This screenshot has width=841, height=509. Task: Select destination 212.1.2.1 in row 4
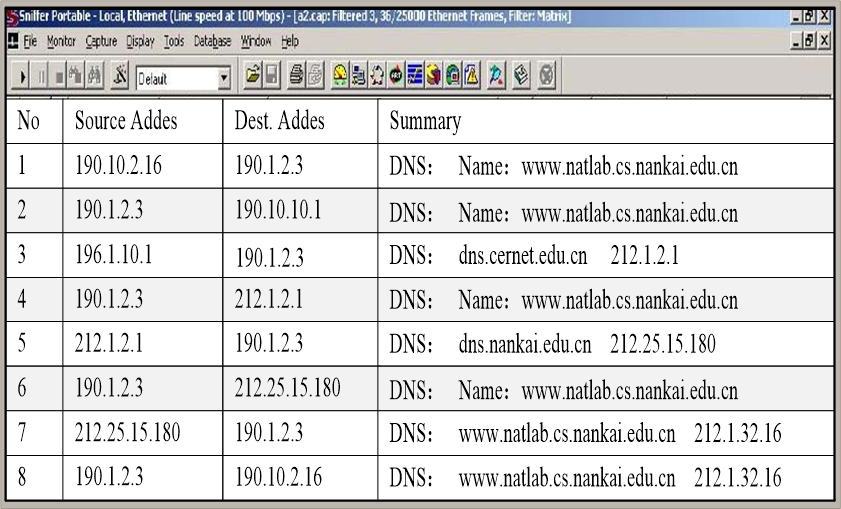(x=268, y=299)
